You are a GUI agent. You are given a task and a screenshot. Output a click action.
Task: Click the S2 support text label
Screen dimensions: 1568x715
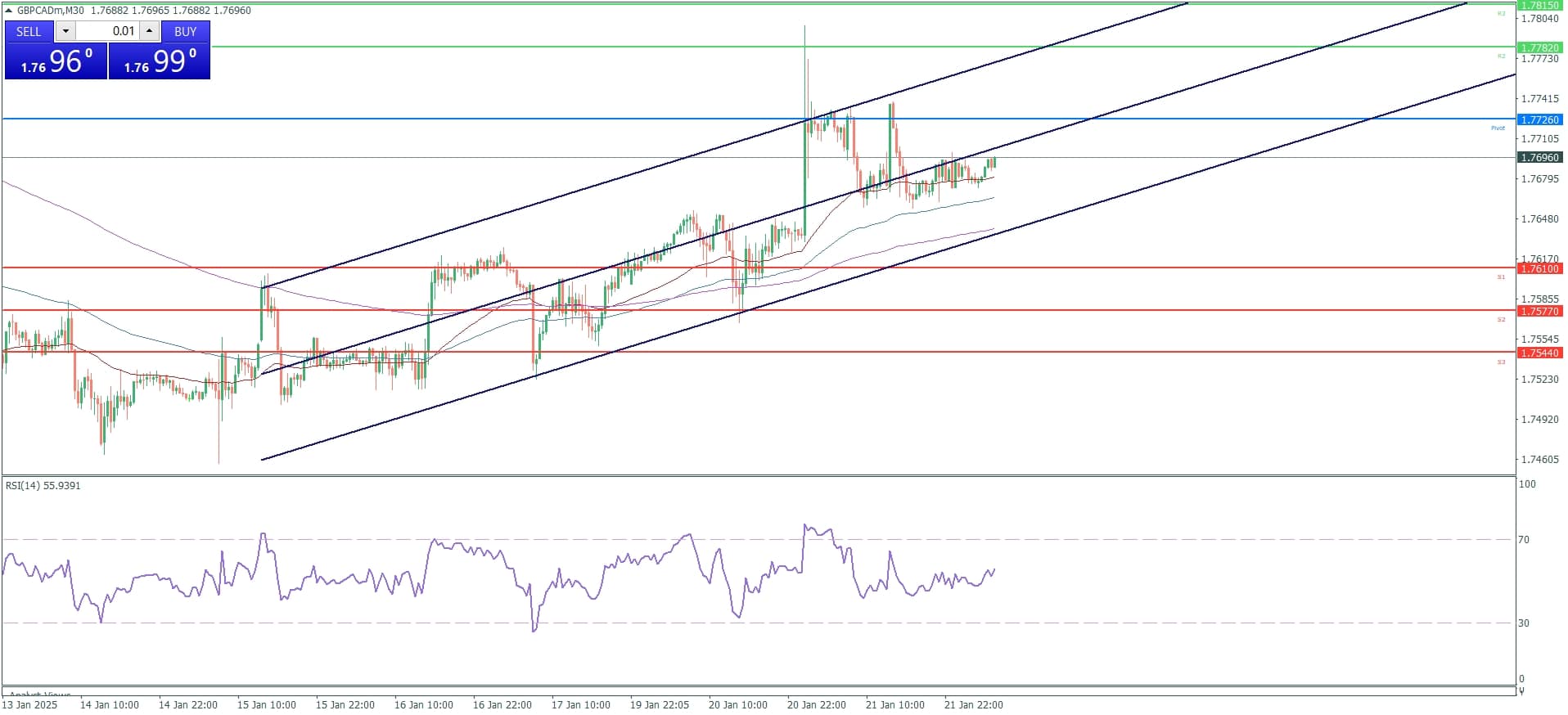click(1501, 319)
